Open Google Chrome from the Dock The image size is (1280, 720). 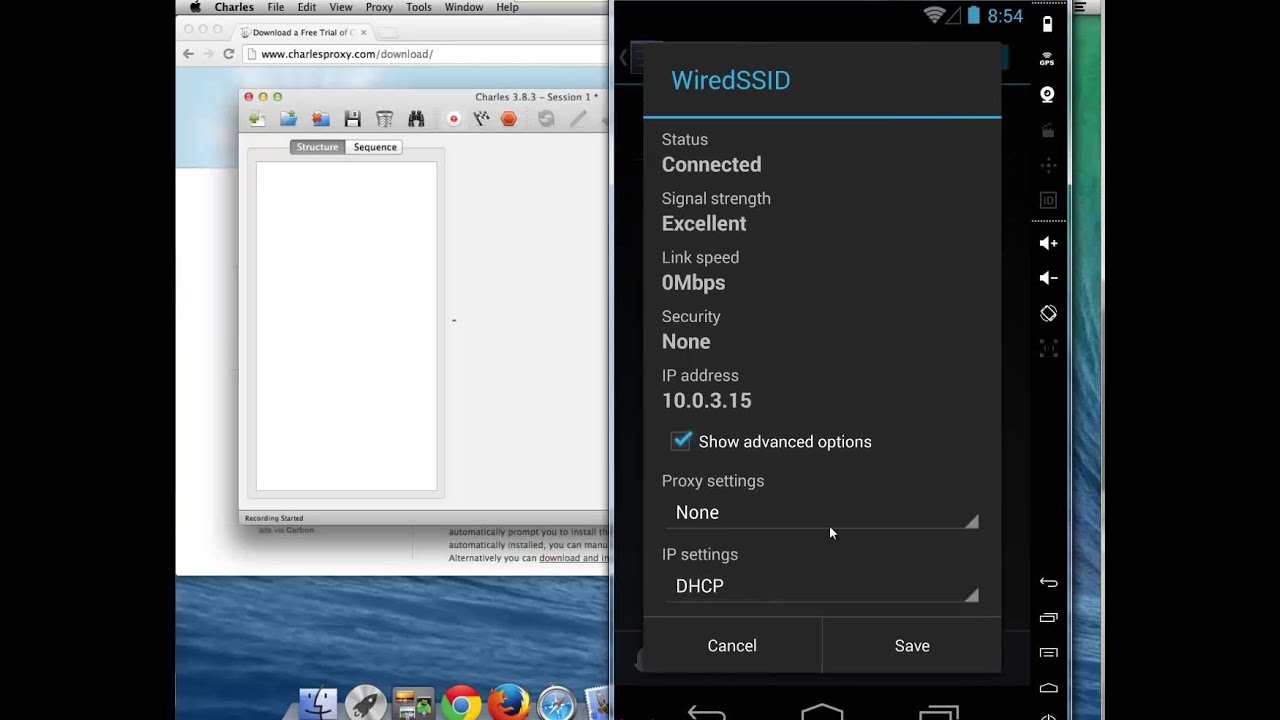click(461, 704)
